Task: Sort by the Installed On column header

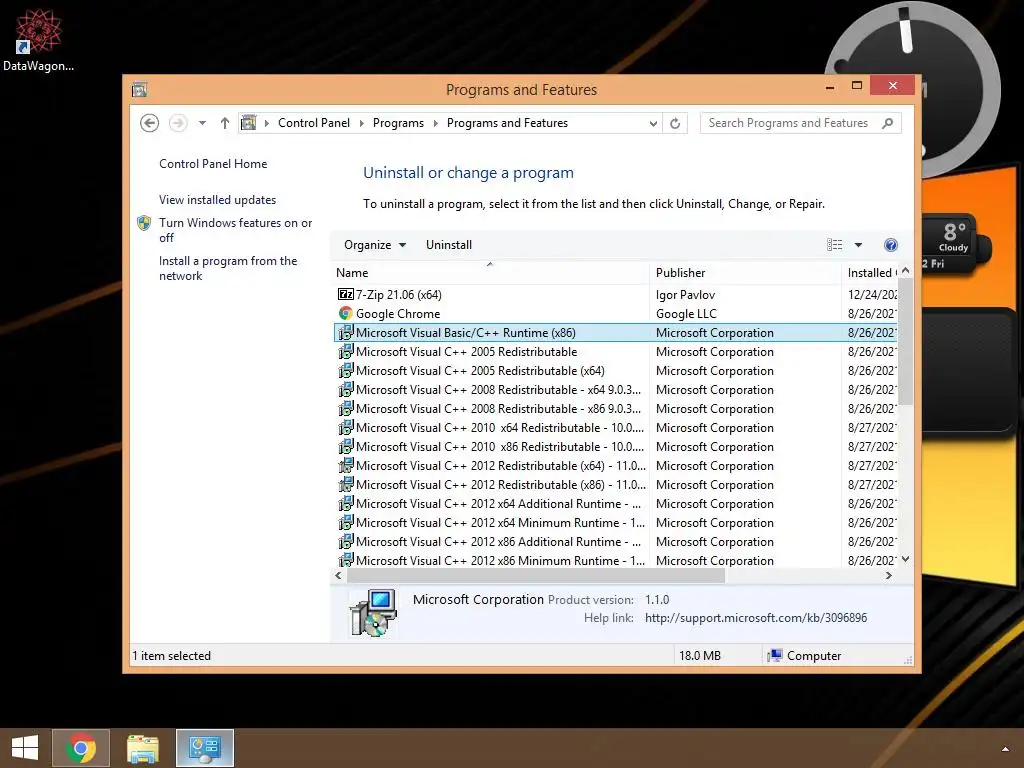Action: (x=870, y=273)
